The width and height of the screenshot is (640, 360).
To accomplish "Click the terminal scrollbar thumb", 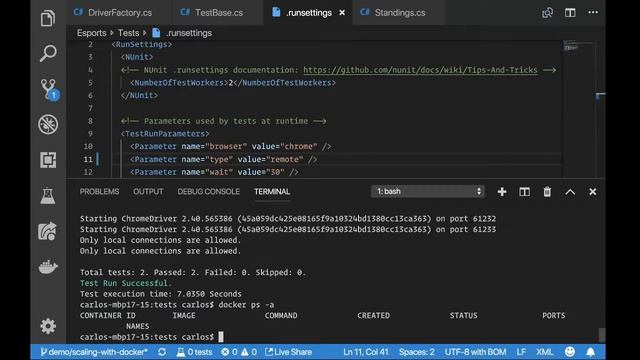I will coord(602,335).
